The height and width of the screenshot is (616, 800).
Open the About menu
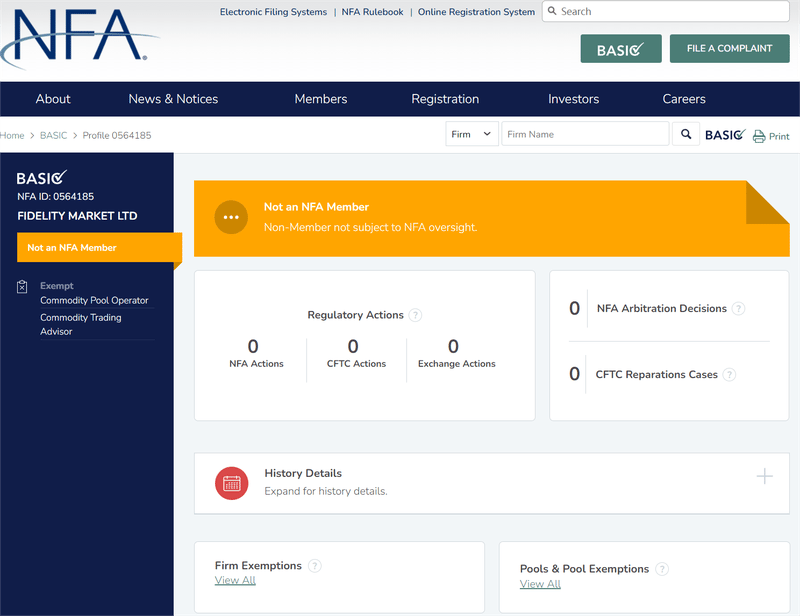(x=53, y=99)
